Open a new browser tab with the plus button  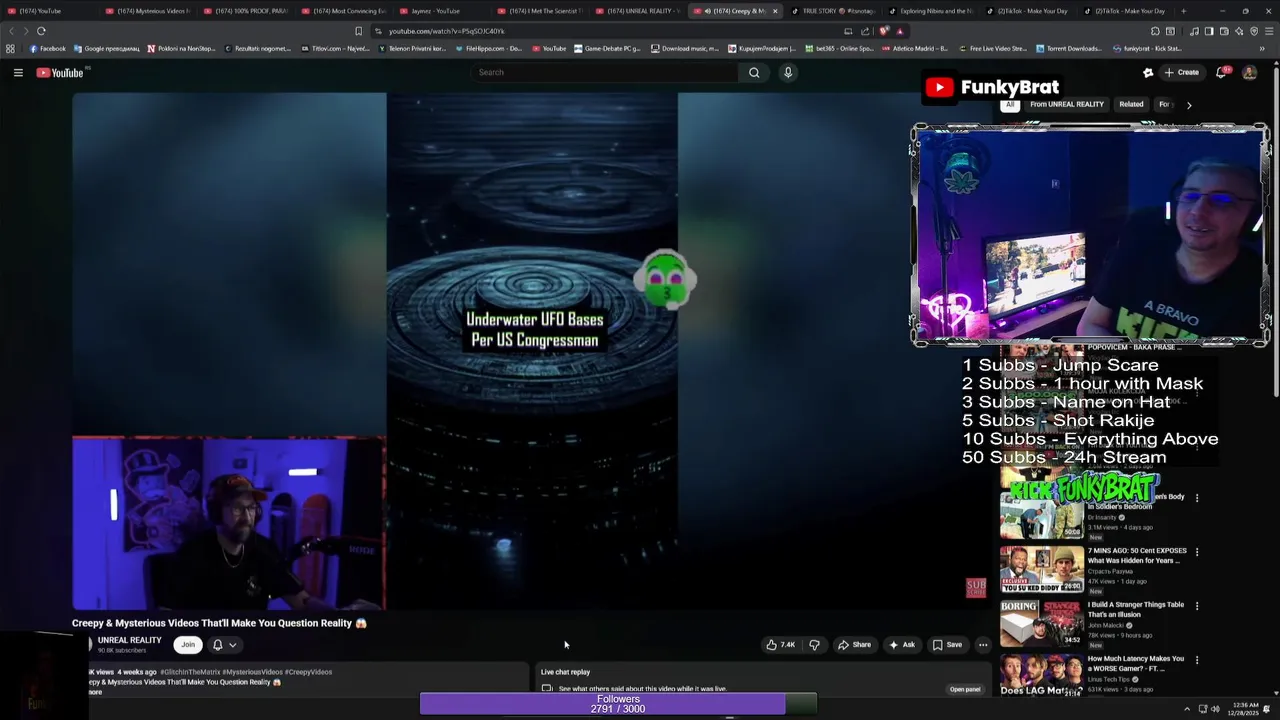1184,11
